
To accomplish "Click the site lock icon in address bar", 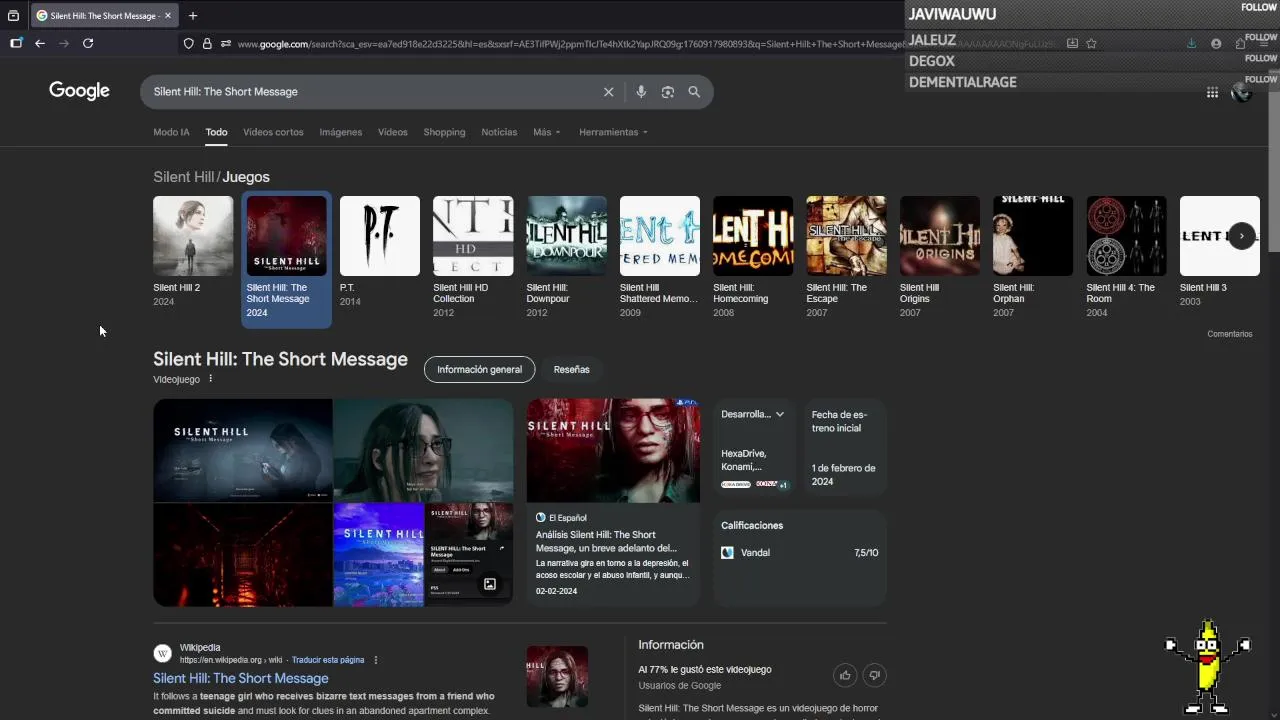I will 207,44.
